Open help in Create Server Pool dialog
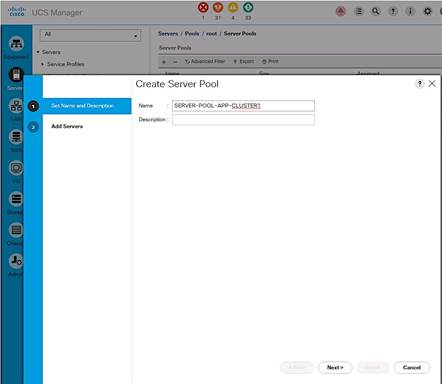The width and height of the screenshot is (442, 384). (420, 84)
